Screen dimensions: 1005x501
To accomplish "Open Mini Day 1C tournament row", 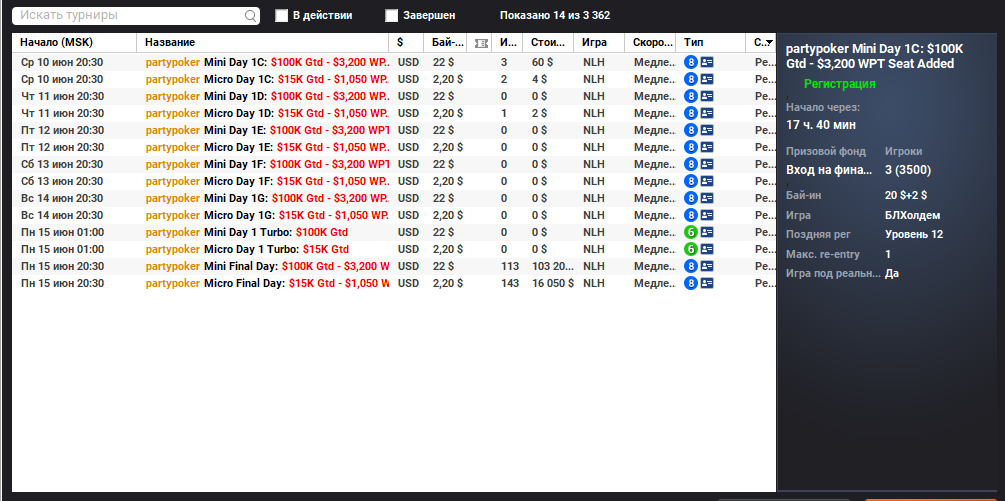I will (x=394, y=62).
